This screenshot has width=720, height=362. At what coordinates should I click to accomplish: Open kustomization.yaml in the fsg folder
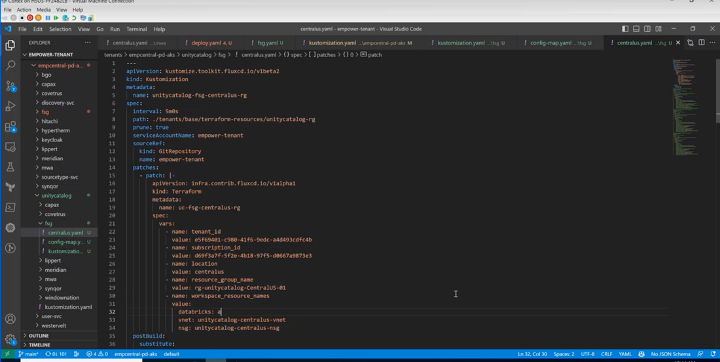coord(65,251)
